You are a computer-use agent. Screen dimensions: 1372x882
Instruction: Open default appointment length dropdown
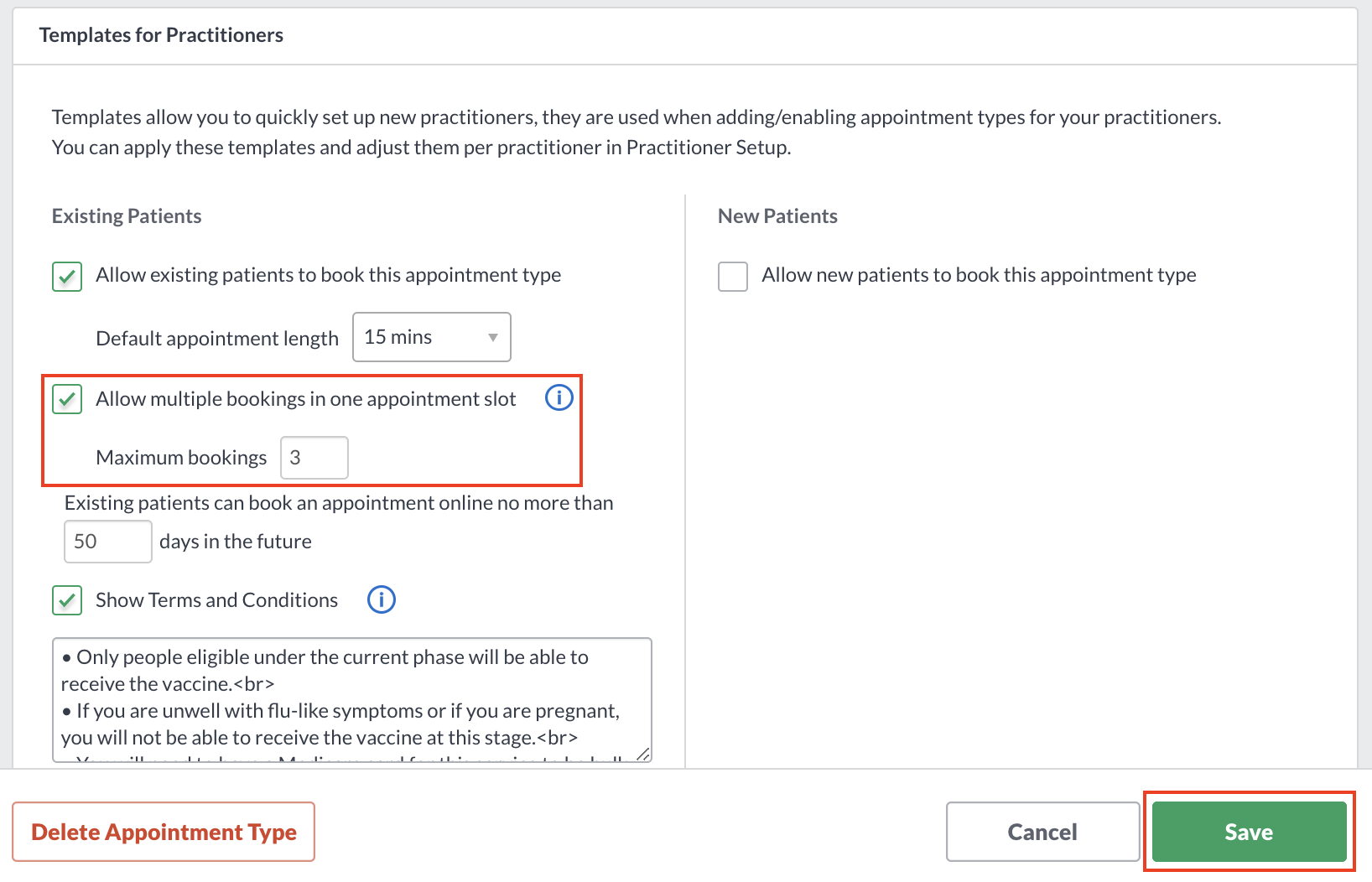click(432, 337)
